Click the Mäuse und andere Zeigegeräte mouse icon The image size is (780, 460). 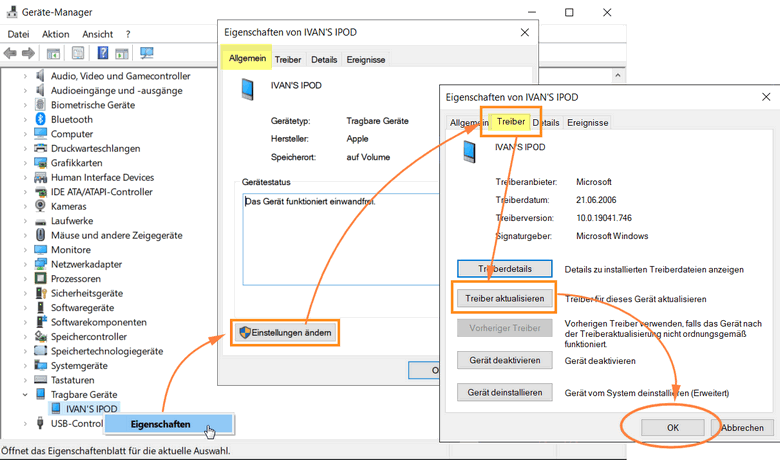pyautogui.click(x=41, y=235)
